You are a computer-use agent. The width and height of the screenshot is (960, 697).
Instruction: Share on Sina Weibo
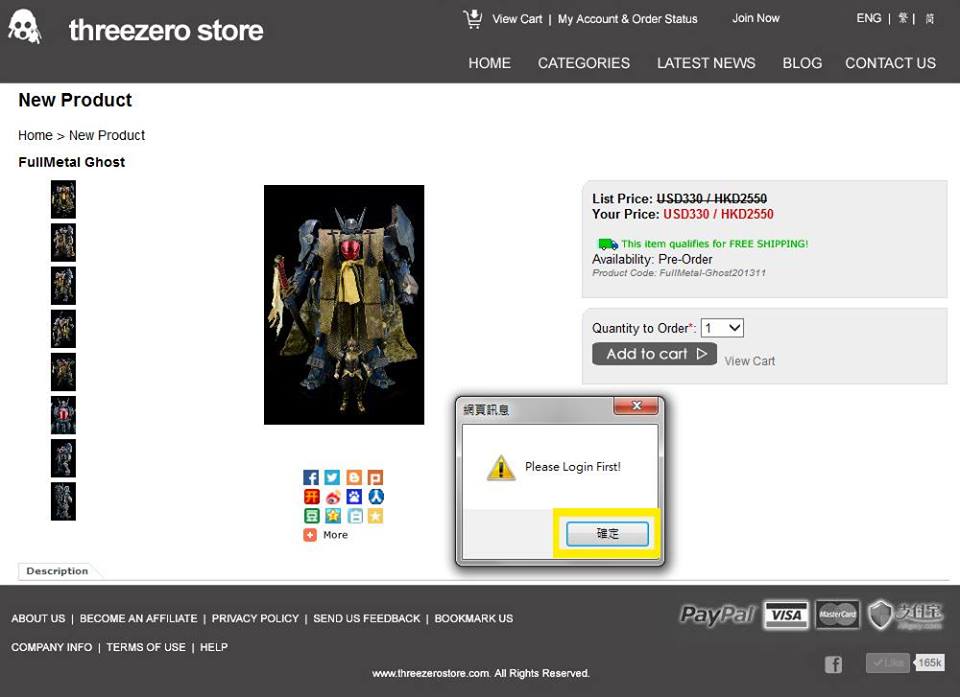pyautogui.click(x=332, y=497)
